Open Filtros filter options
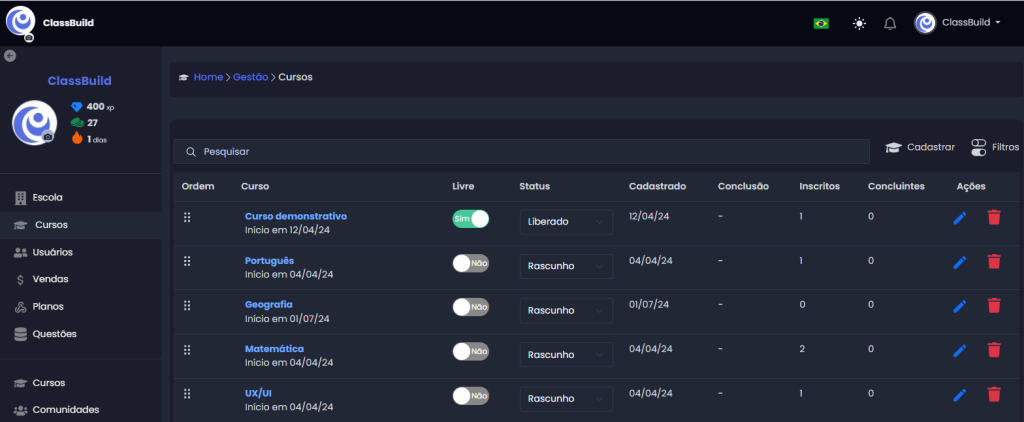This screenshot has height=422, width=1024. pos(995,148)
